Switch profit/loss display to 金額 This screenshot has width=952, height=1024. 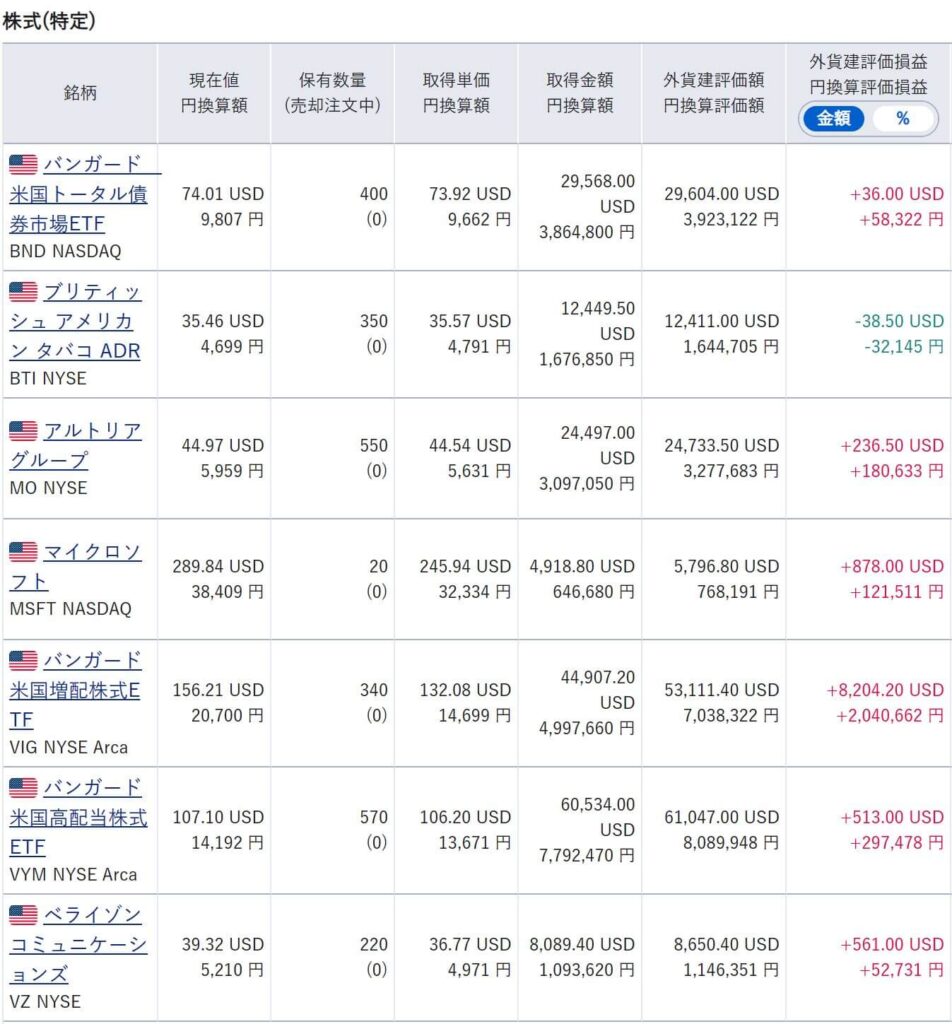[x=834, y=119]
